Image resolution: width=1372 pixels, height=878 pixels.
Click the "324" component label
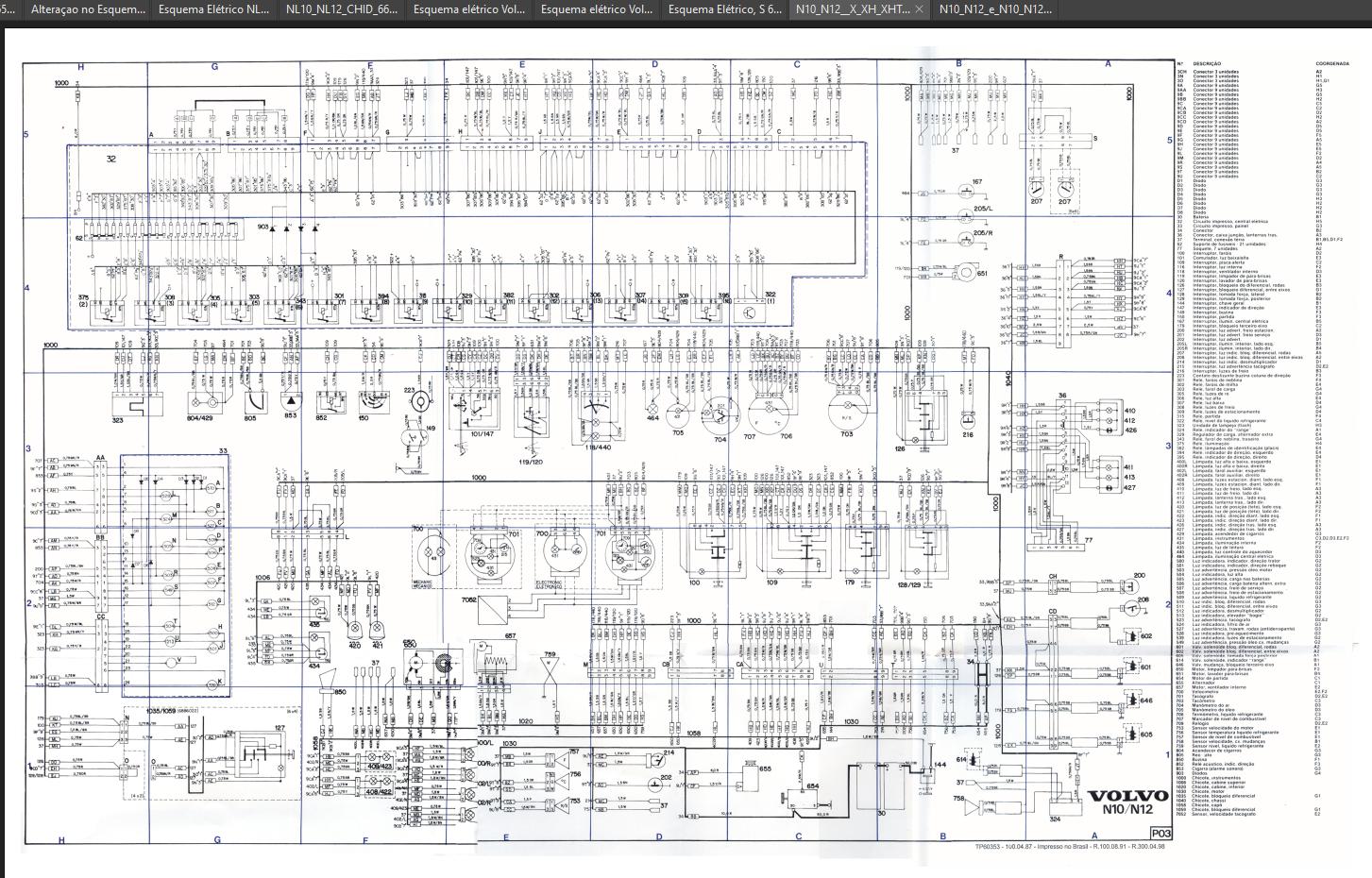(1055, 819)
